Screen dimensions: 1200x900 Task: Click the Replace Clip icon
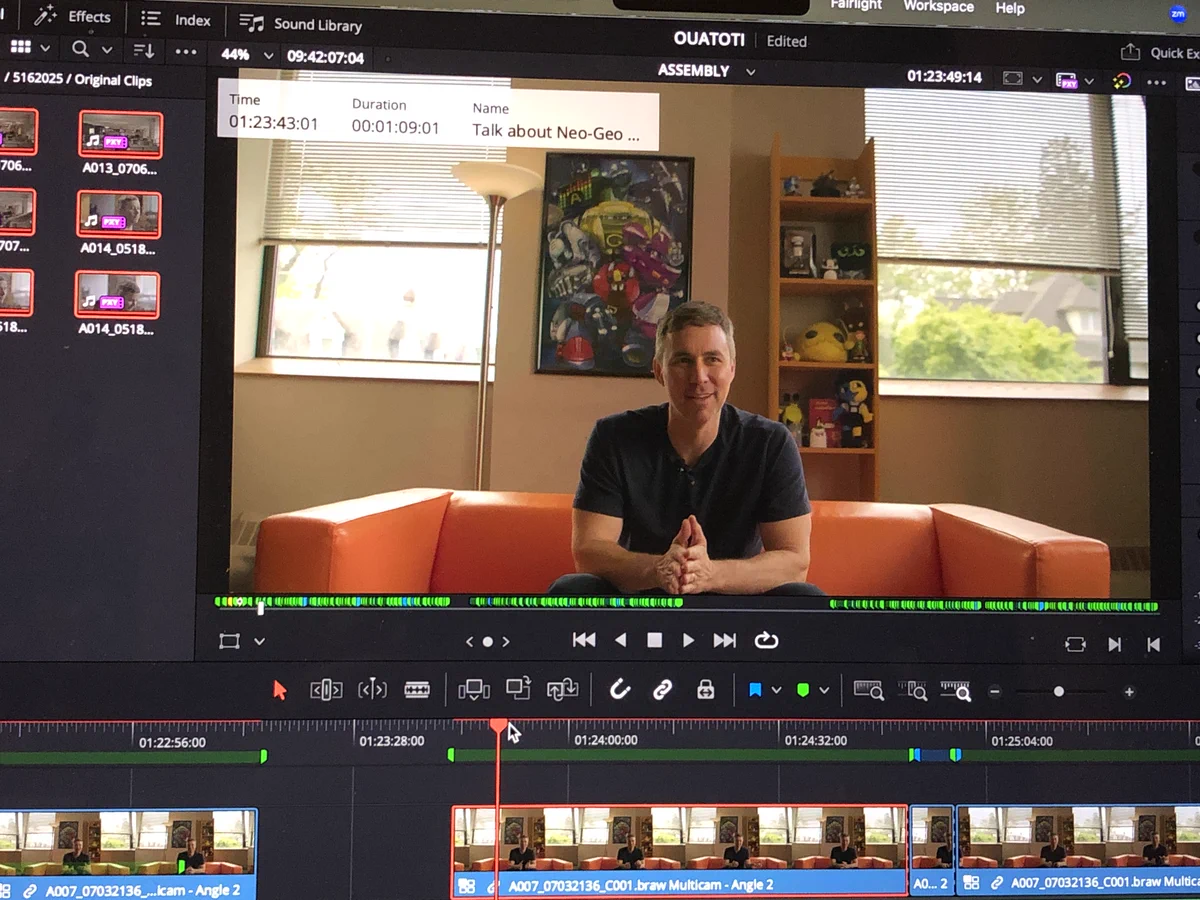coord(563,689)
